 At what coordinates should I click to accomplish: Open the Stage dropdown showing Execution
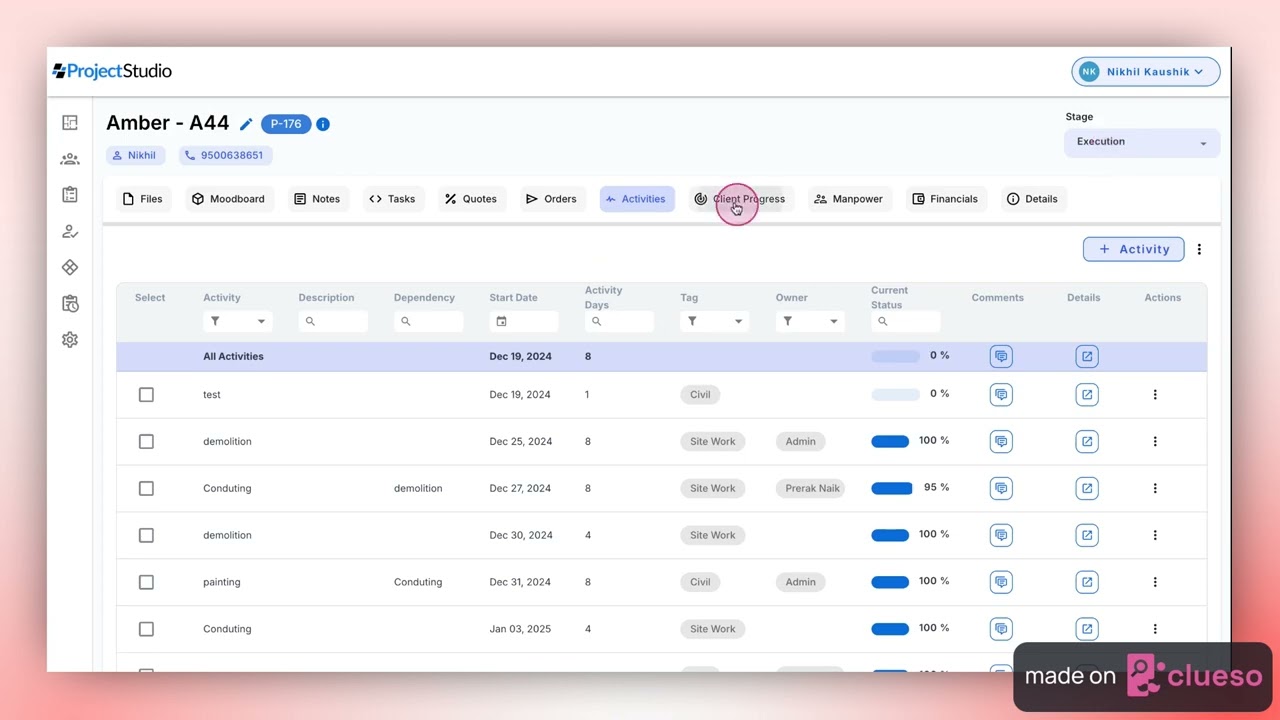tap(1142, 142)
